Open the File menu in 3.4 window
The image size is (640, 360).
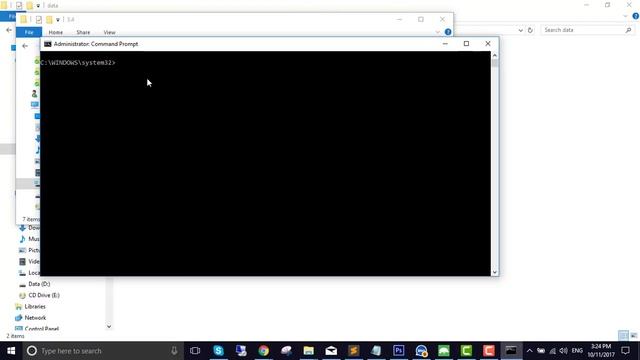point(29,32)
